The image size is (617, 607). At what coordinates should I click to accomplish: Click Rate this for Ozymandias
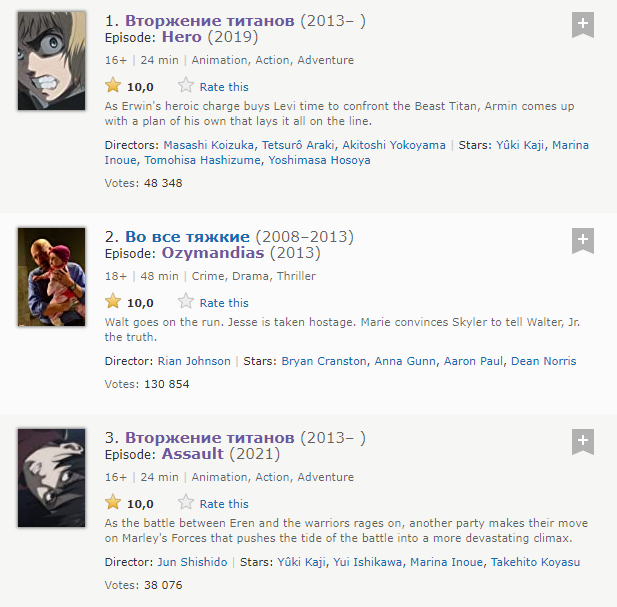pos(224,303)
